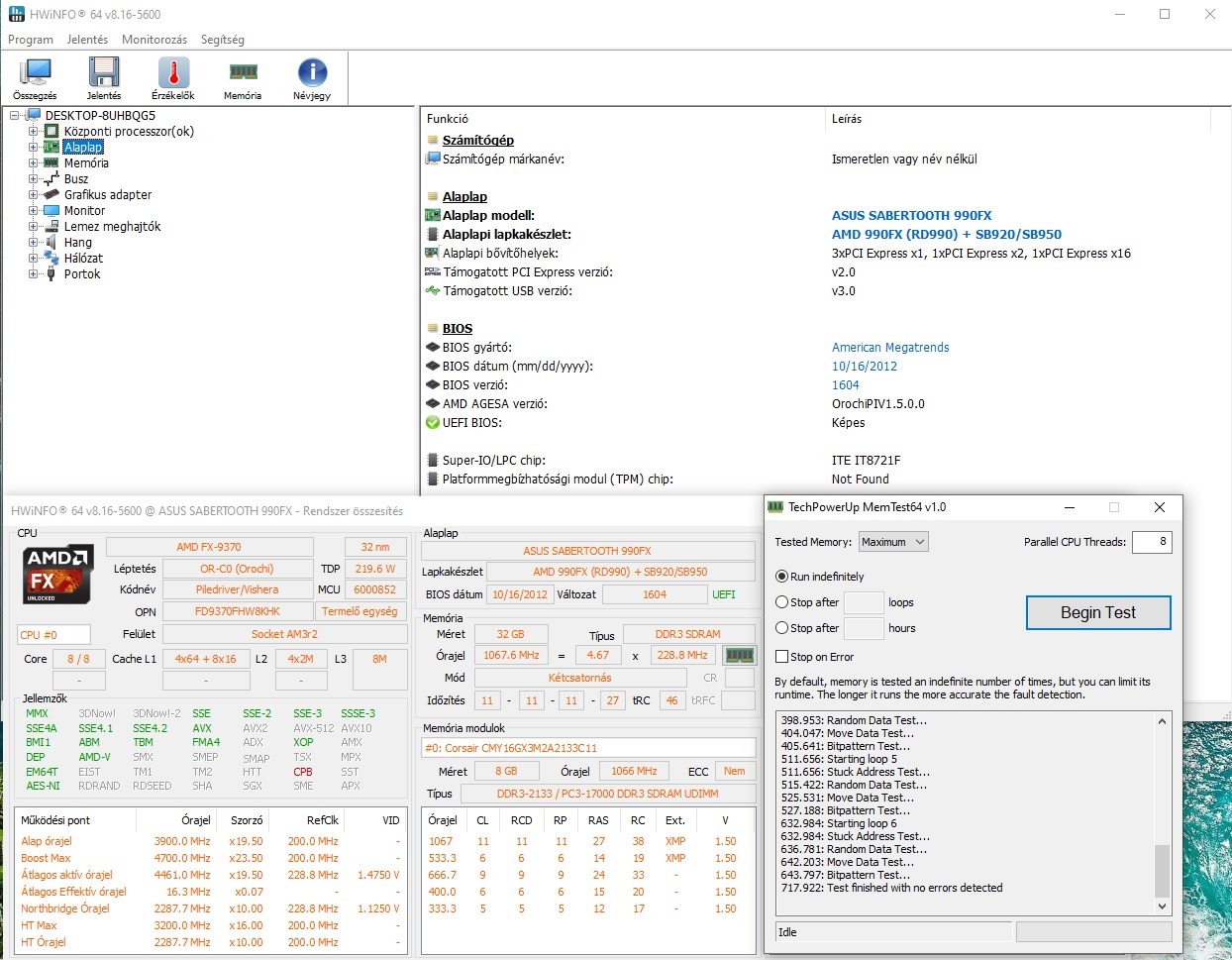Click the loops count input field

pos(863,602)
